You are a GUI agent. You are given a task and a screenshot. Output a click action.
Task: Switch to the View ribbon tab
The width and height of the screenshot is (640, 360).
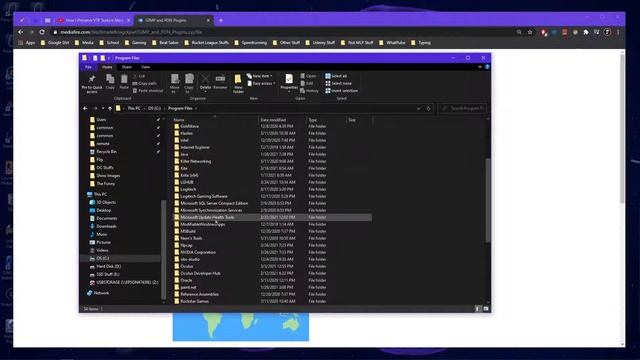click(x=145, y=67)
